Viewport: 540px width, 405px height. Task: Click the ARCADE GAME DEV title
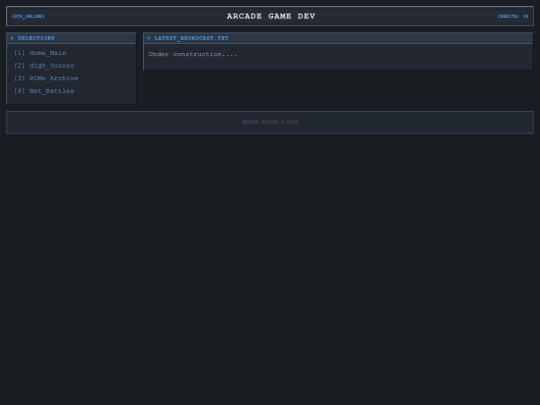[x=271, y=16]
